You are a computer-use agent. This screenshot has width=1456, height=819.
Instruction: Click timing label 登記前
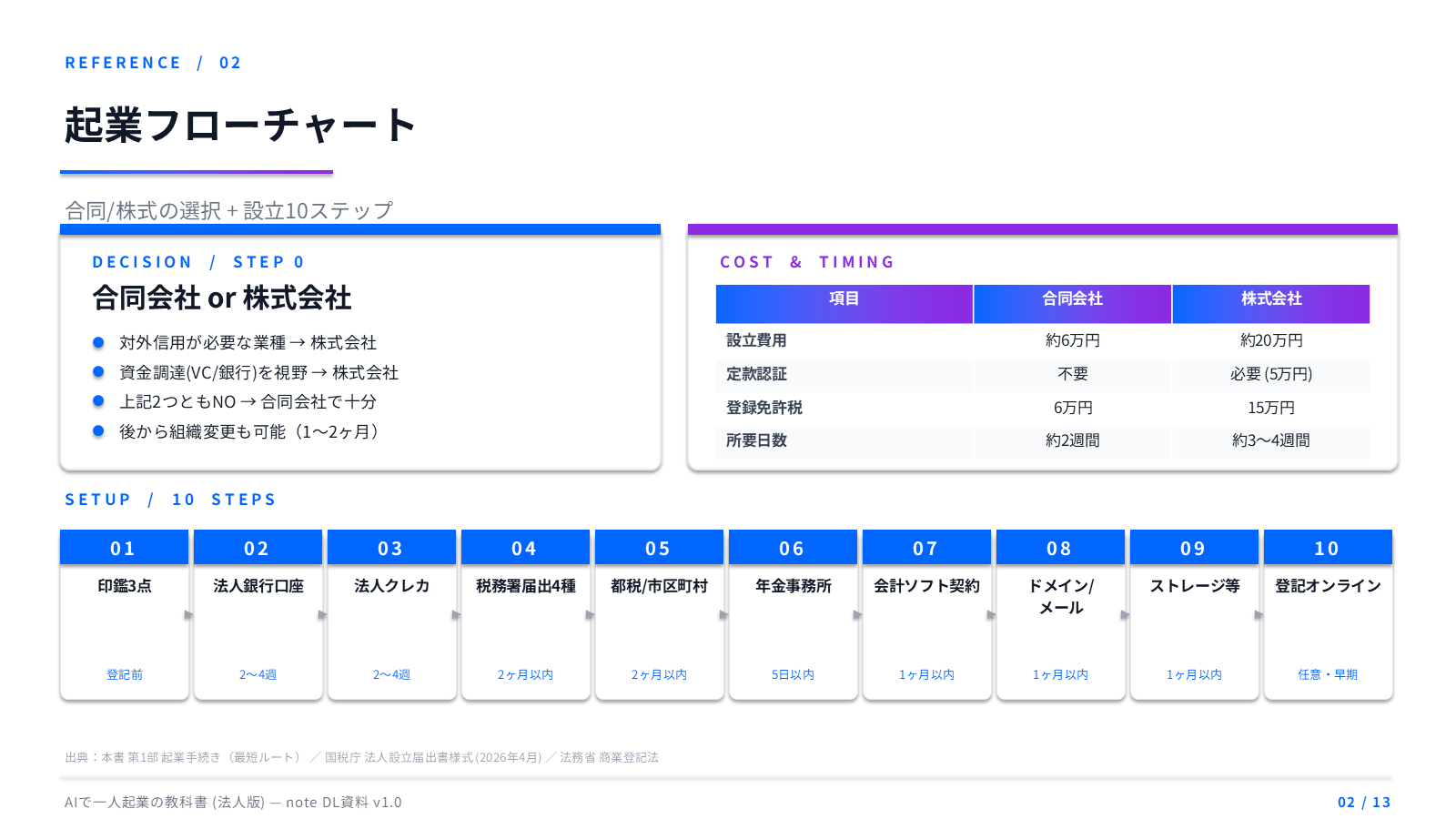pyautogui.click(x=125, y=674)
